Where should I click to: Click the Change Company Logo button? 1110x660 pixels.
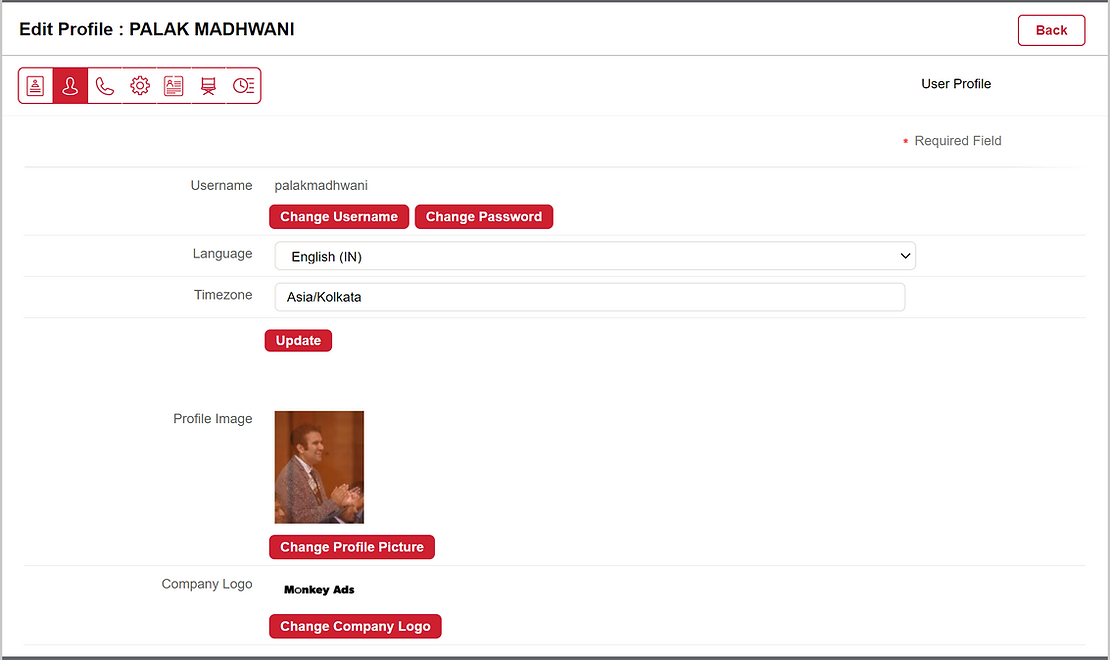pyautogui.click(x=355, y=627)
